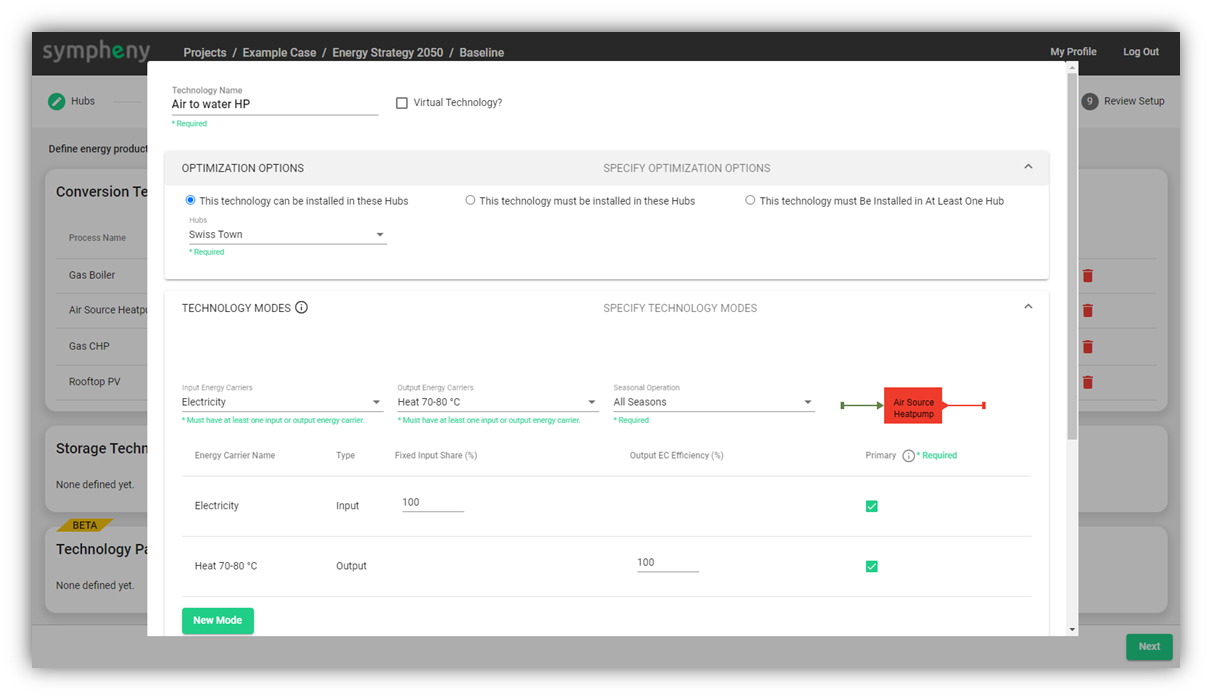Image resolution: width=1212 pixels, height=700 pixels.
Task: Open My Profile in the top bar
Action: pos(1073,52)
